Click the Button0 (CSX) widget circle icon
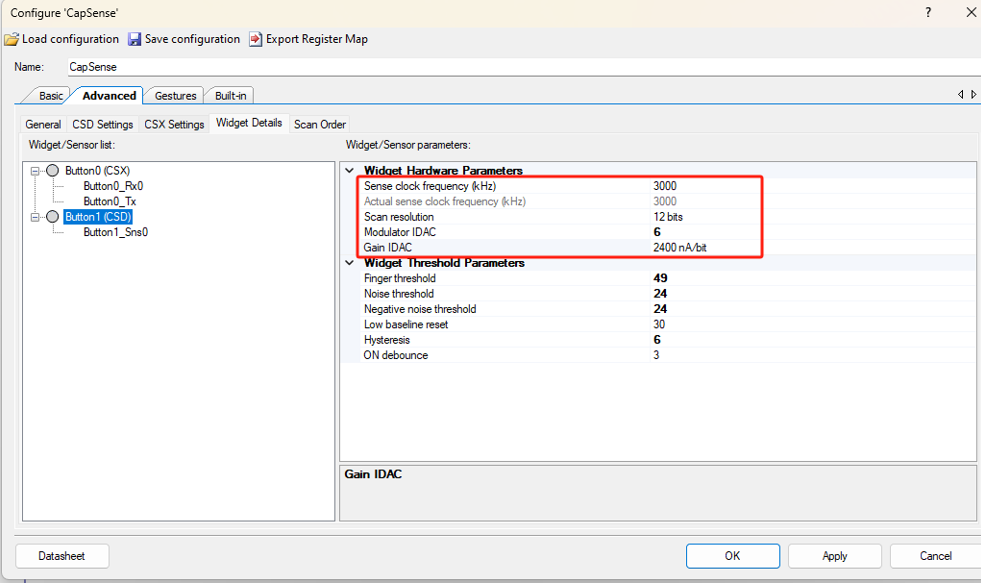981x583 pixels. coord(53,171)
